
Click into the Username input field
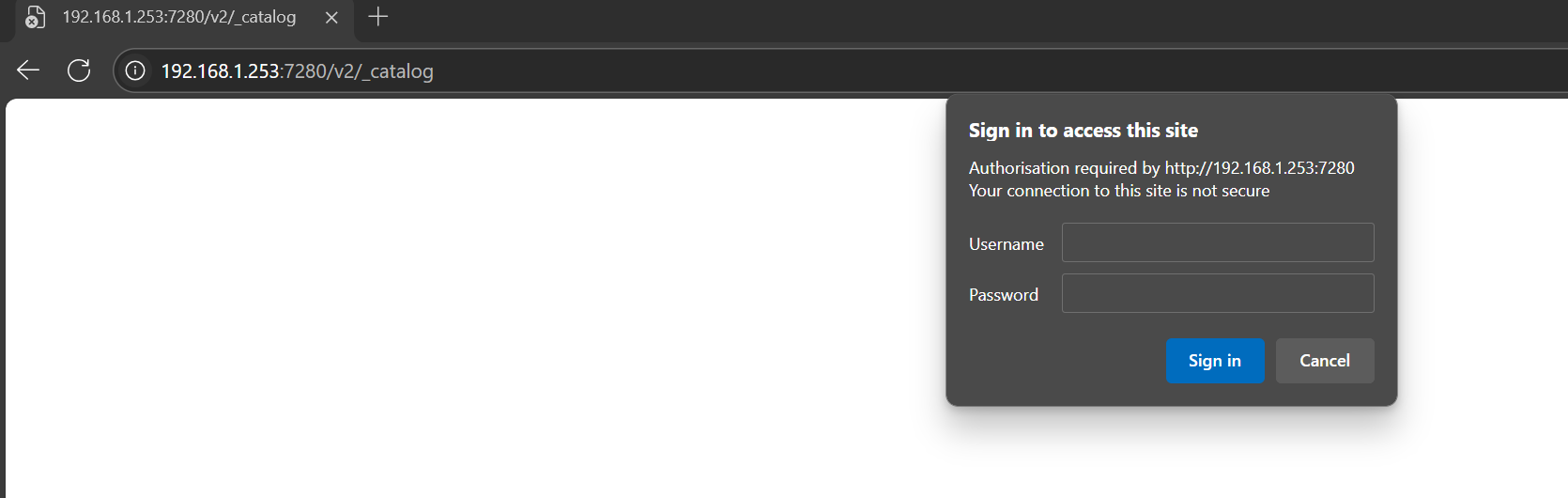tap(1218, 242)
